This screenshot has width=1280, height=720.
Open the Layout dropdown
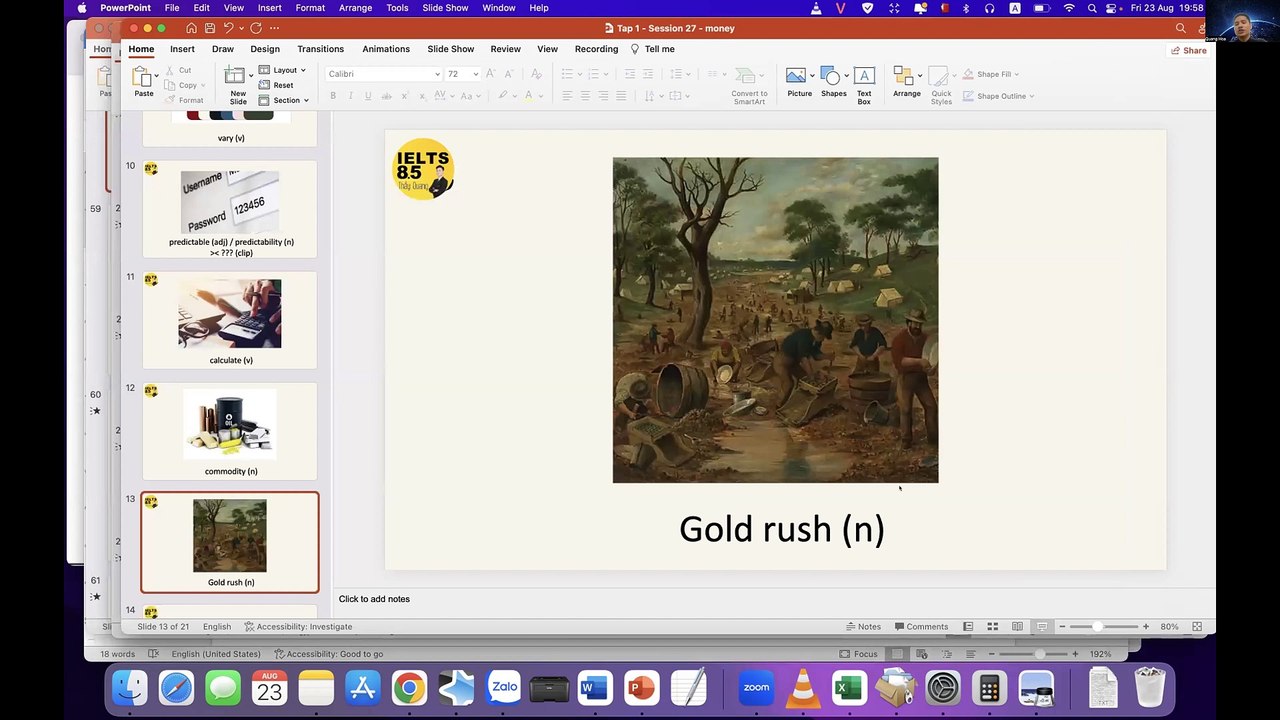282,70
